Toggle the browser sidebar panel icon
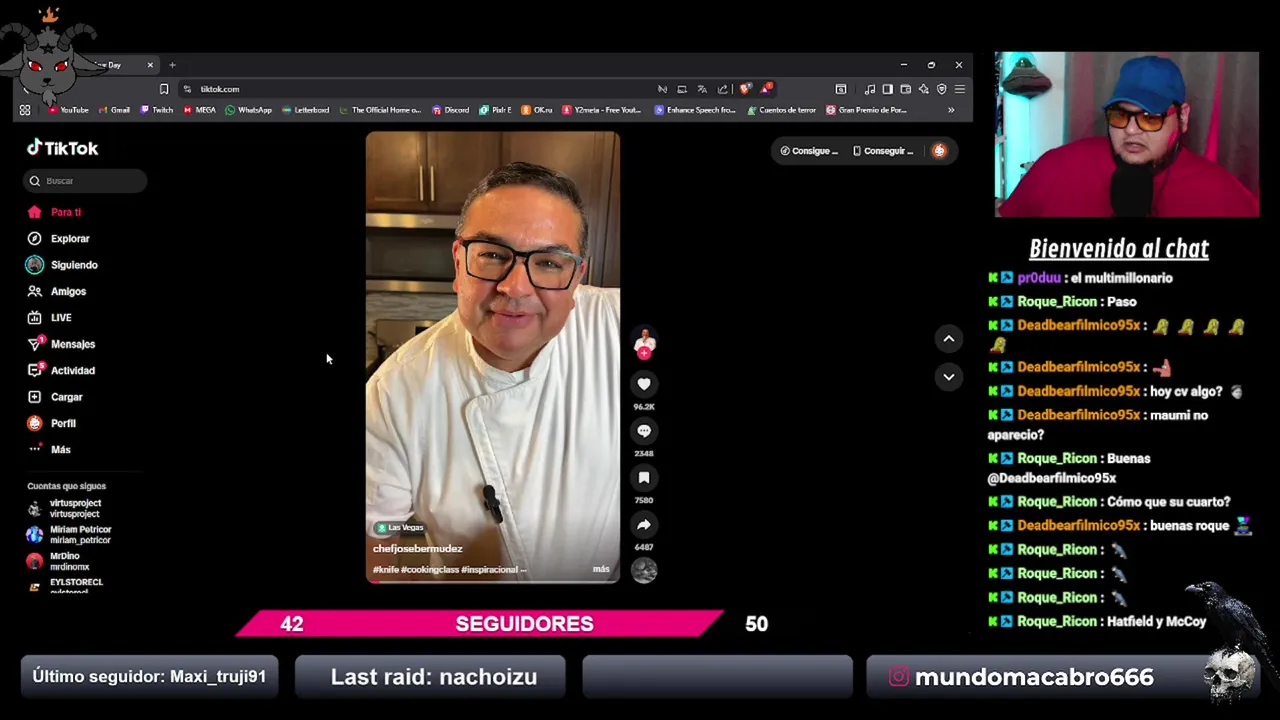Image resolution: width=1280 pixels, height=720 pixels. point(887,89)
